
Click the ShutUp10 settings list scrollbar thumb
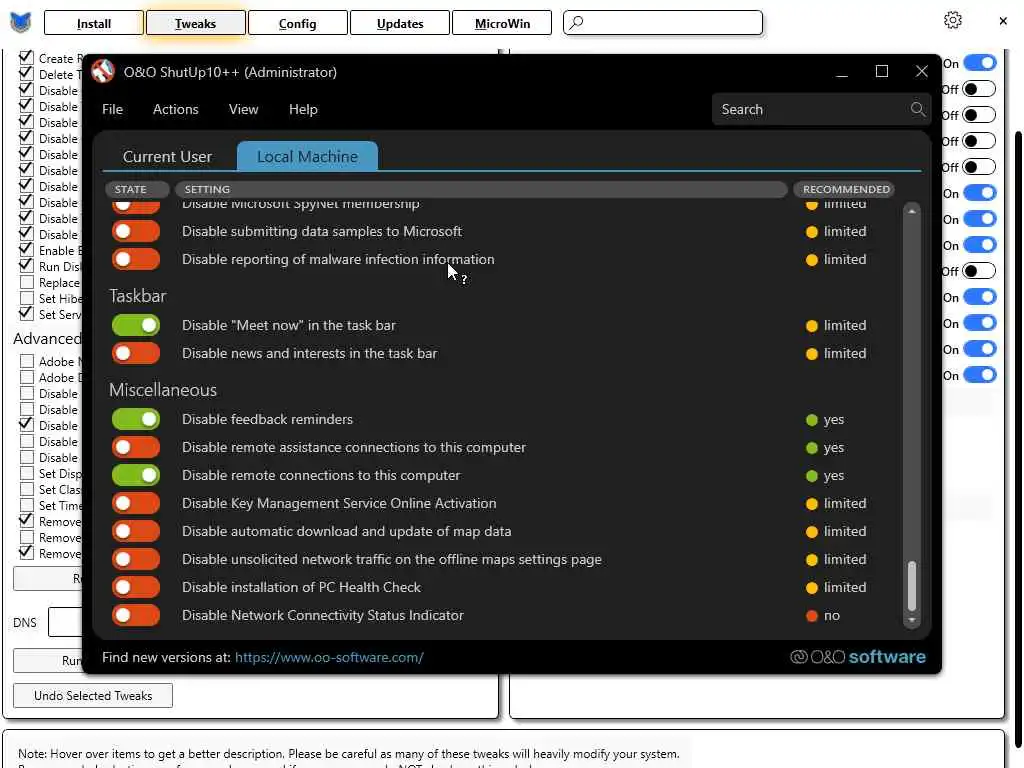pyautogui.click(x=912, y=586)
